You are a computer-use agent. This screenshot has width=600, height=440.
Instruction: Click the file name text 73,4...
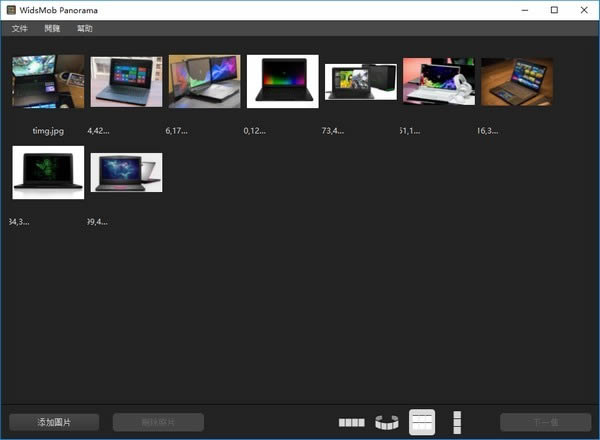(333, 131)
